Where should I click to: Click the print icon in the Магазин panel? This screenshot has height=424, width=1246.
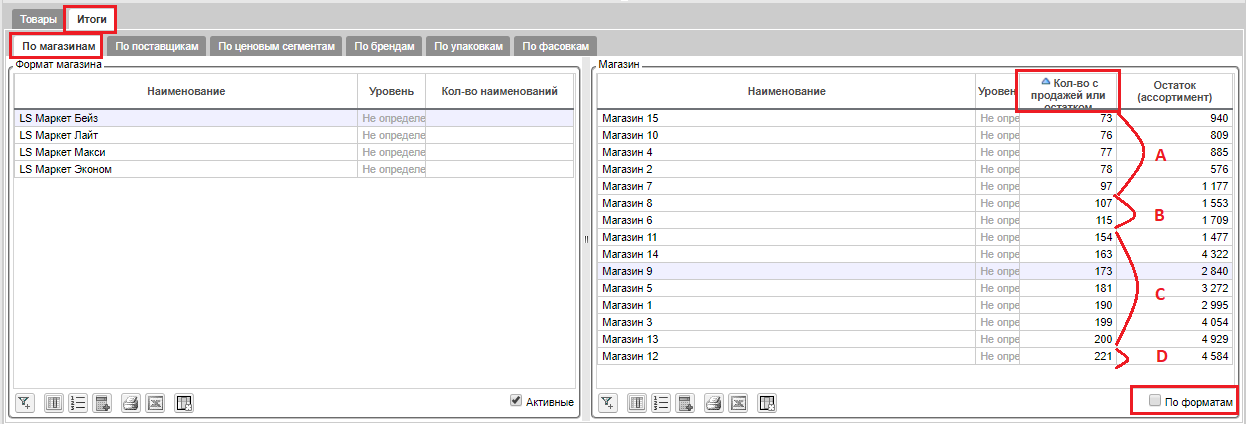[713, 403]
